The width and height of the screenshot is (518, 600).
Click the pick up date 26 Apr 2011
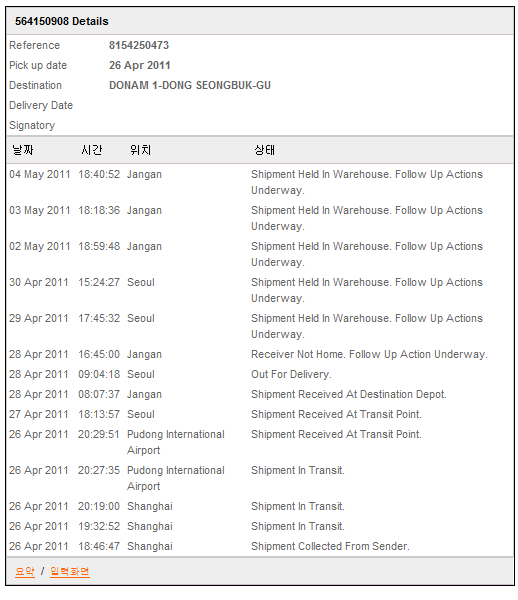(x=140, y=65)
